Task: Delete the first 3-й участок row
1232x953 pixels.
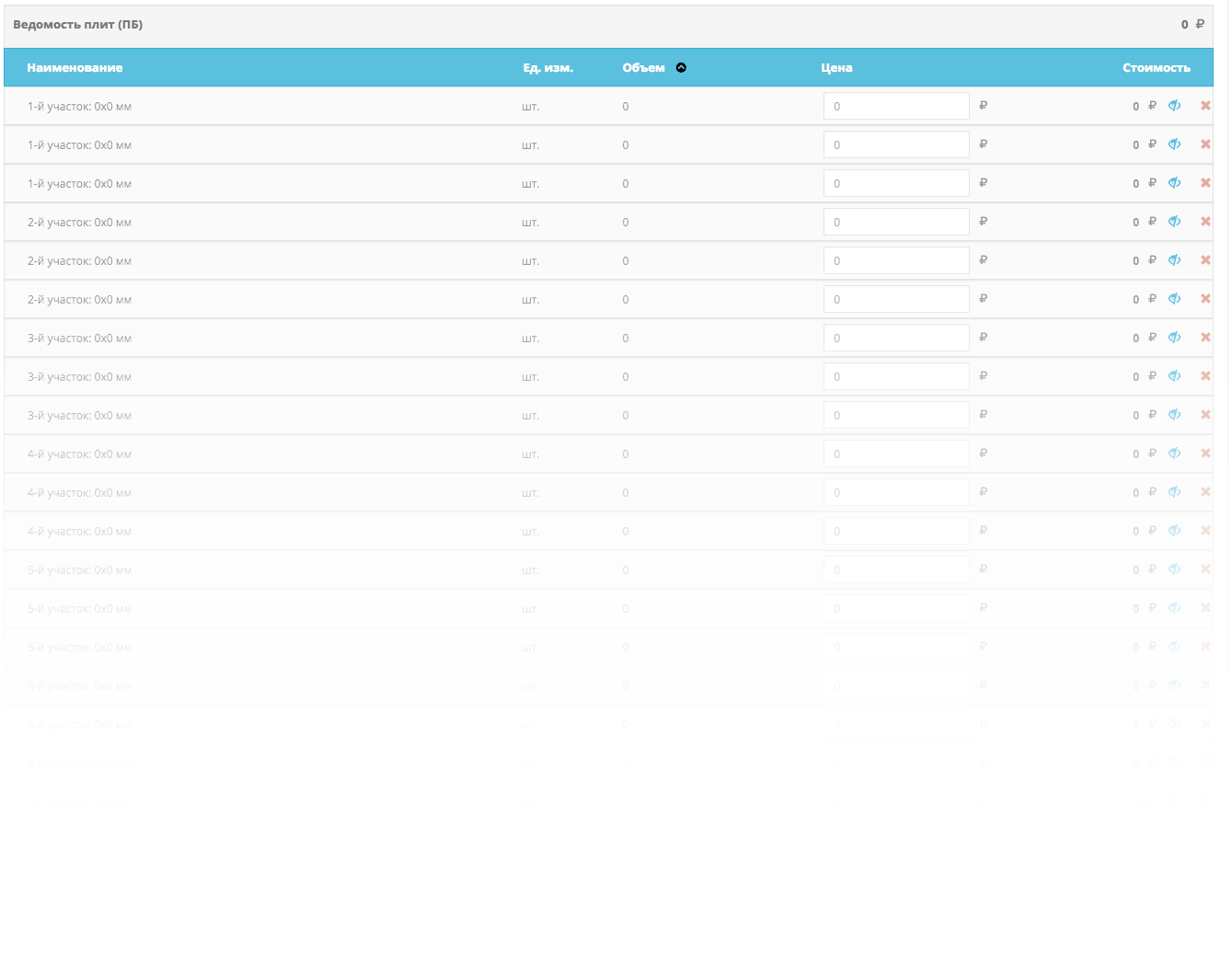Action: (1204, 338)
